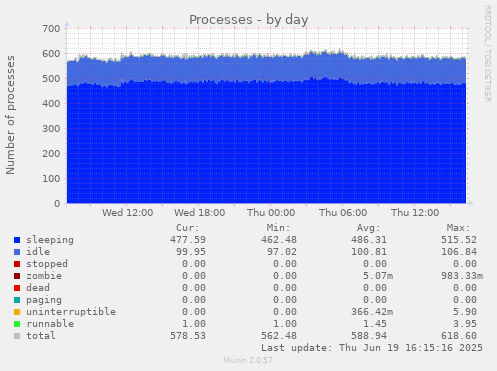Click sleeping current value 477.59

coord(188,240)
